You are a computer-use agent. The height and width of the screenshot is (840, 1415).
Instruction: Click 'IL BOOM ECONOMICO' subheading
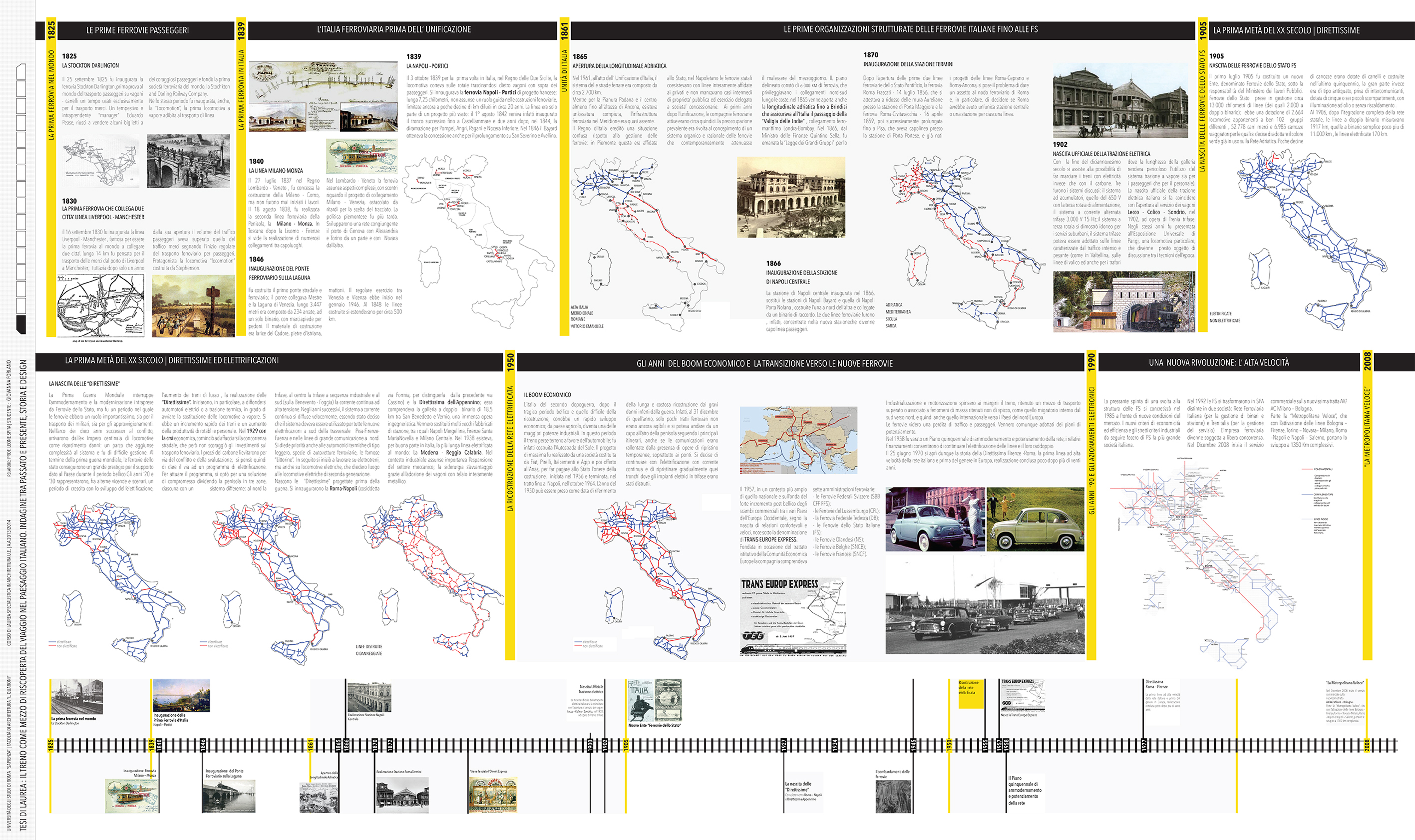(548, 395)
